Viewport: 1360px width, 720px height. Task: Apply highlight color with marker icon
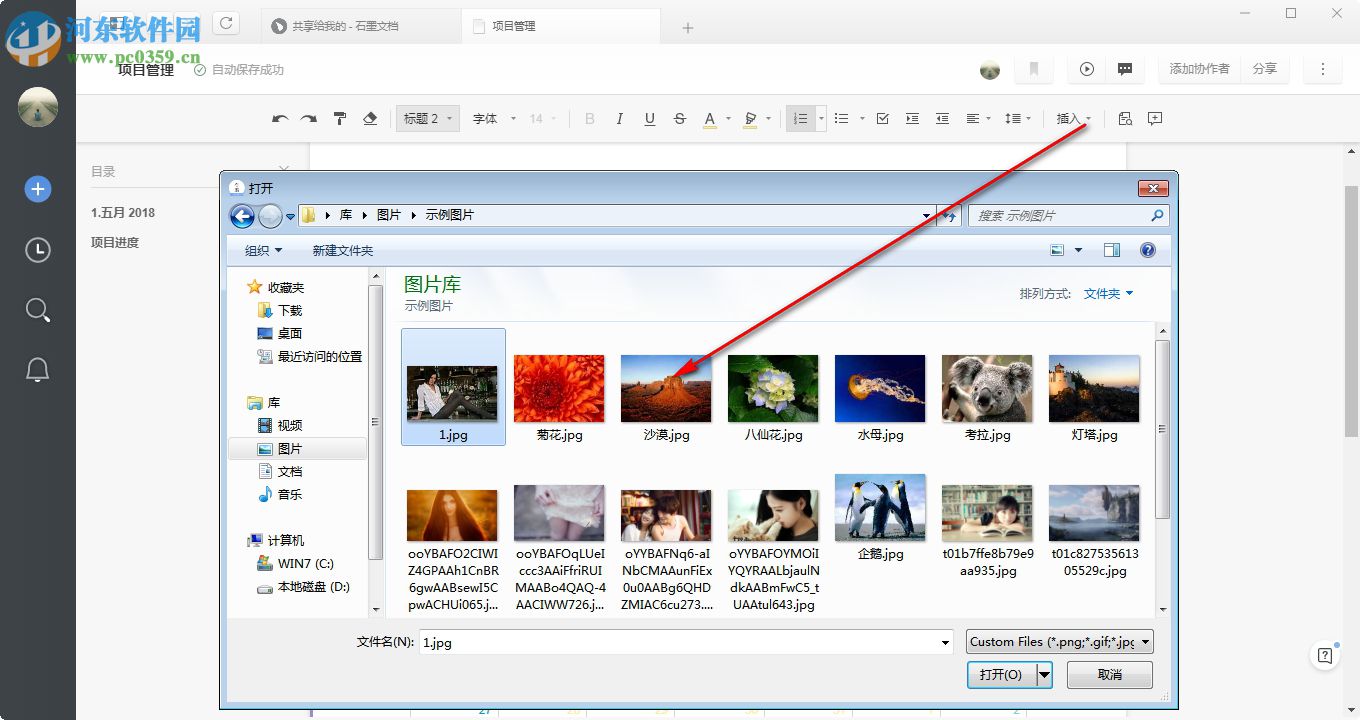pos(751,119)
